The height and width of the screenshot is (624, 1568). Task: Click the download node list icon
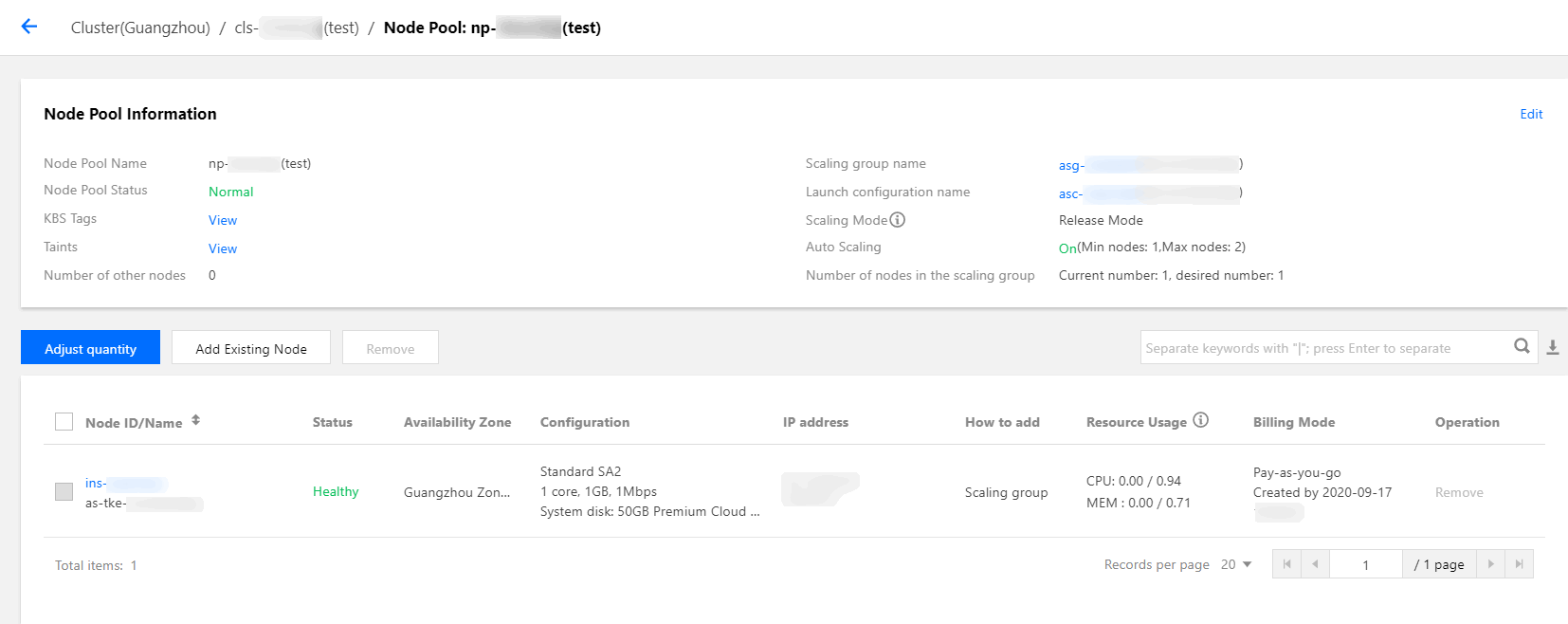[x=1553, y=347]
